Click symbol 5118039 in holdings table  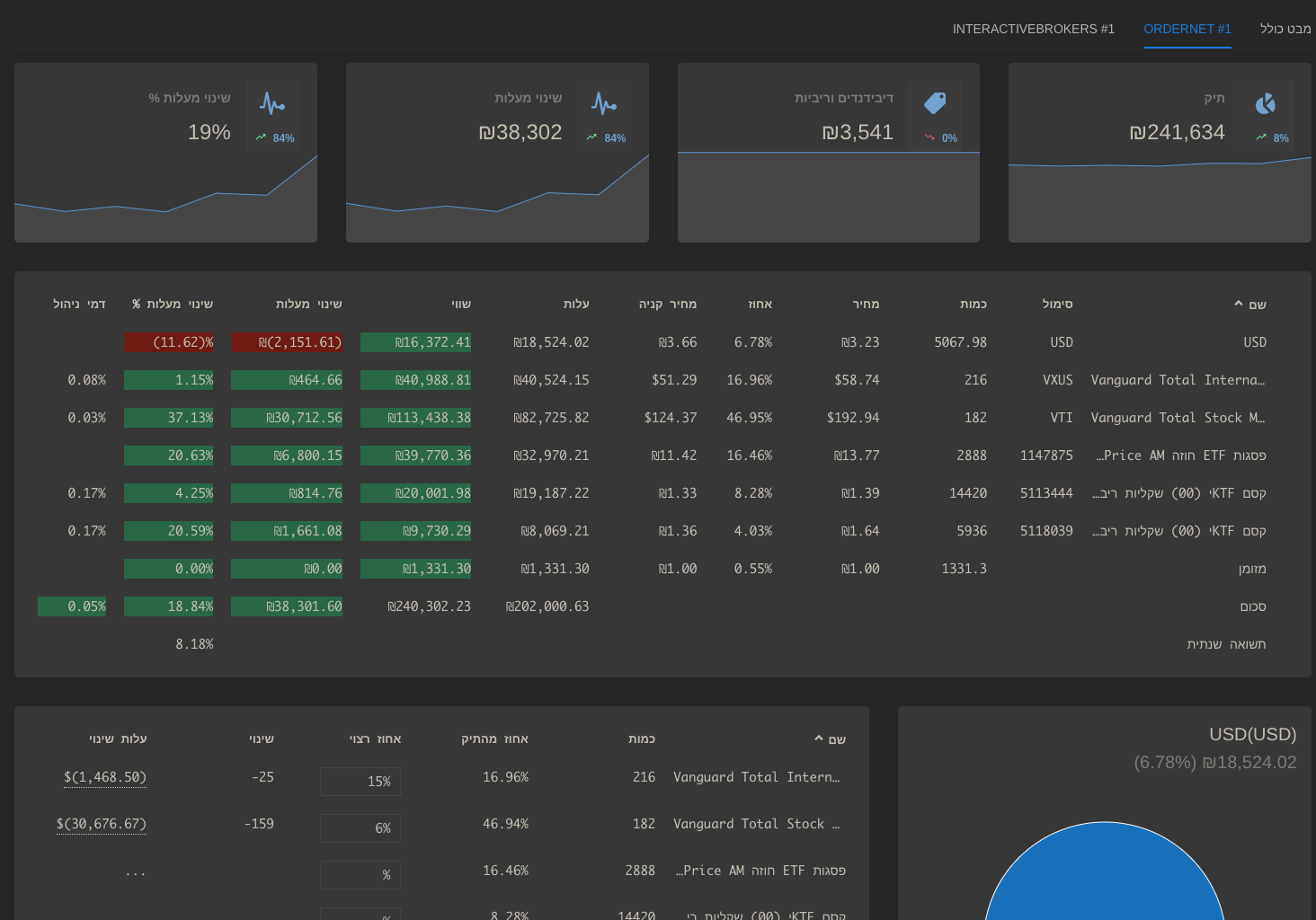(x=1046, y=531)
